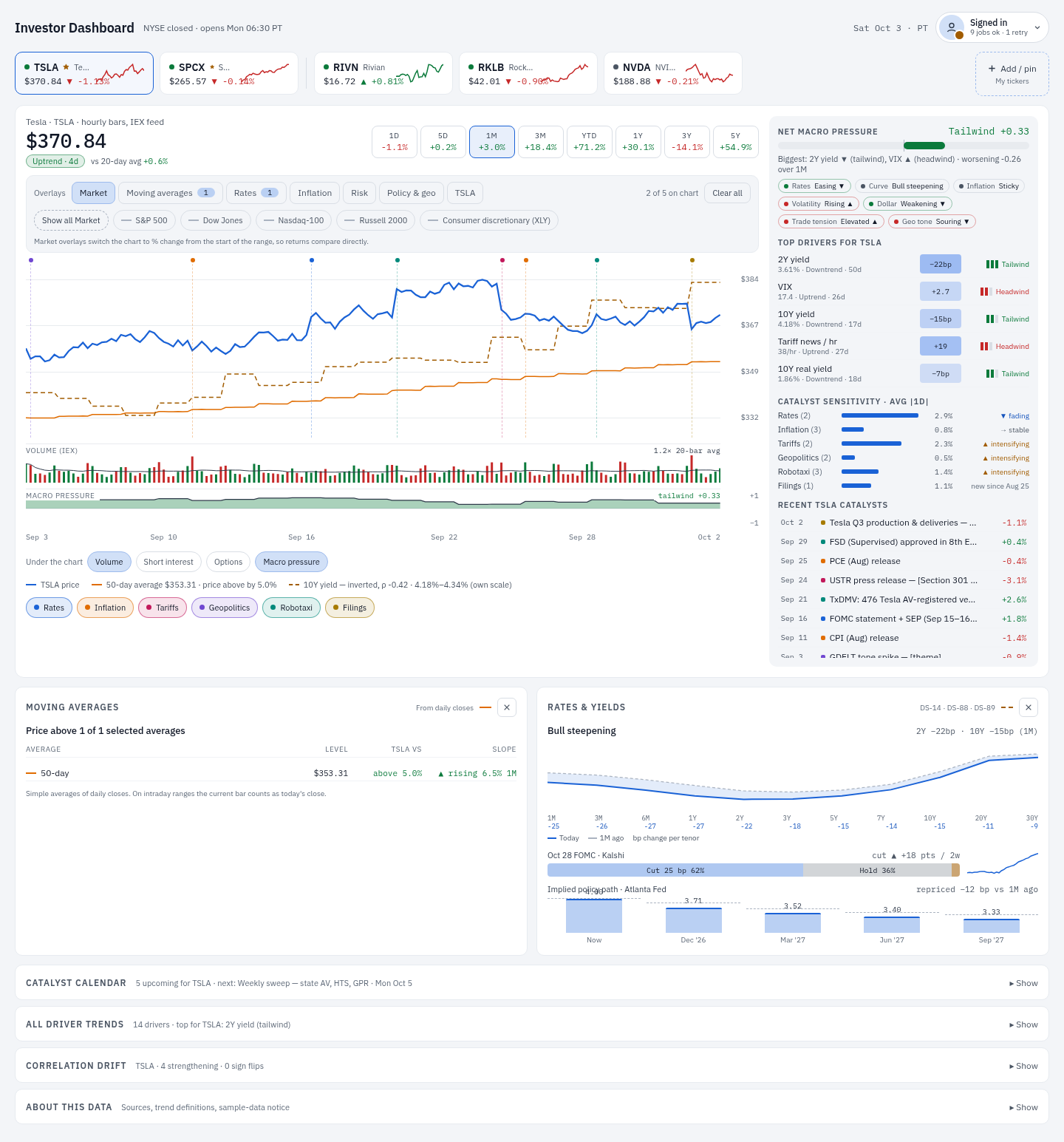Select the YTD range button
This screenshot has width=1064, height=1142.
click(590, 142)
